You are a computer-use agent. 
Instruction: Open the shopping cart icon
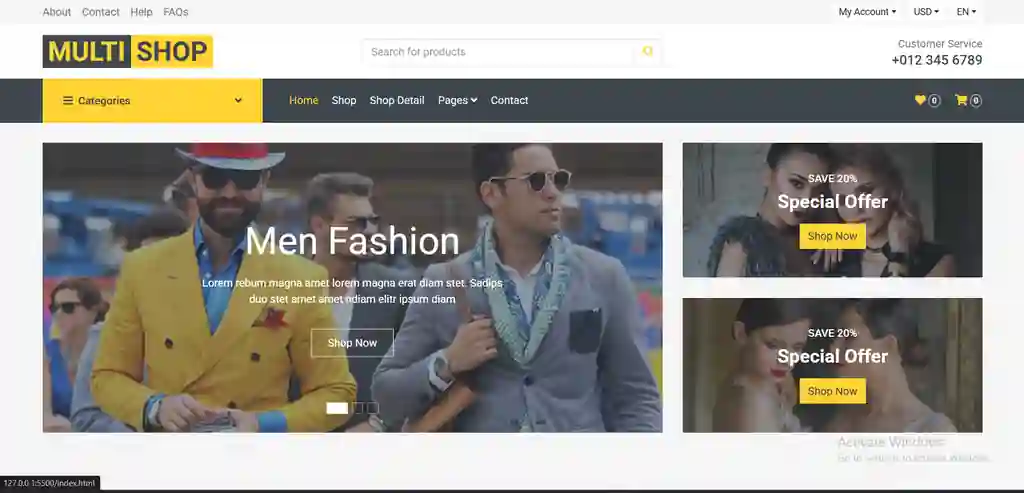click(x=961, y=100)
